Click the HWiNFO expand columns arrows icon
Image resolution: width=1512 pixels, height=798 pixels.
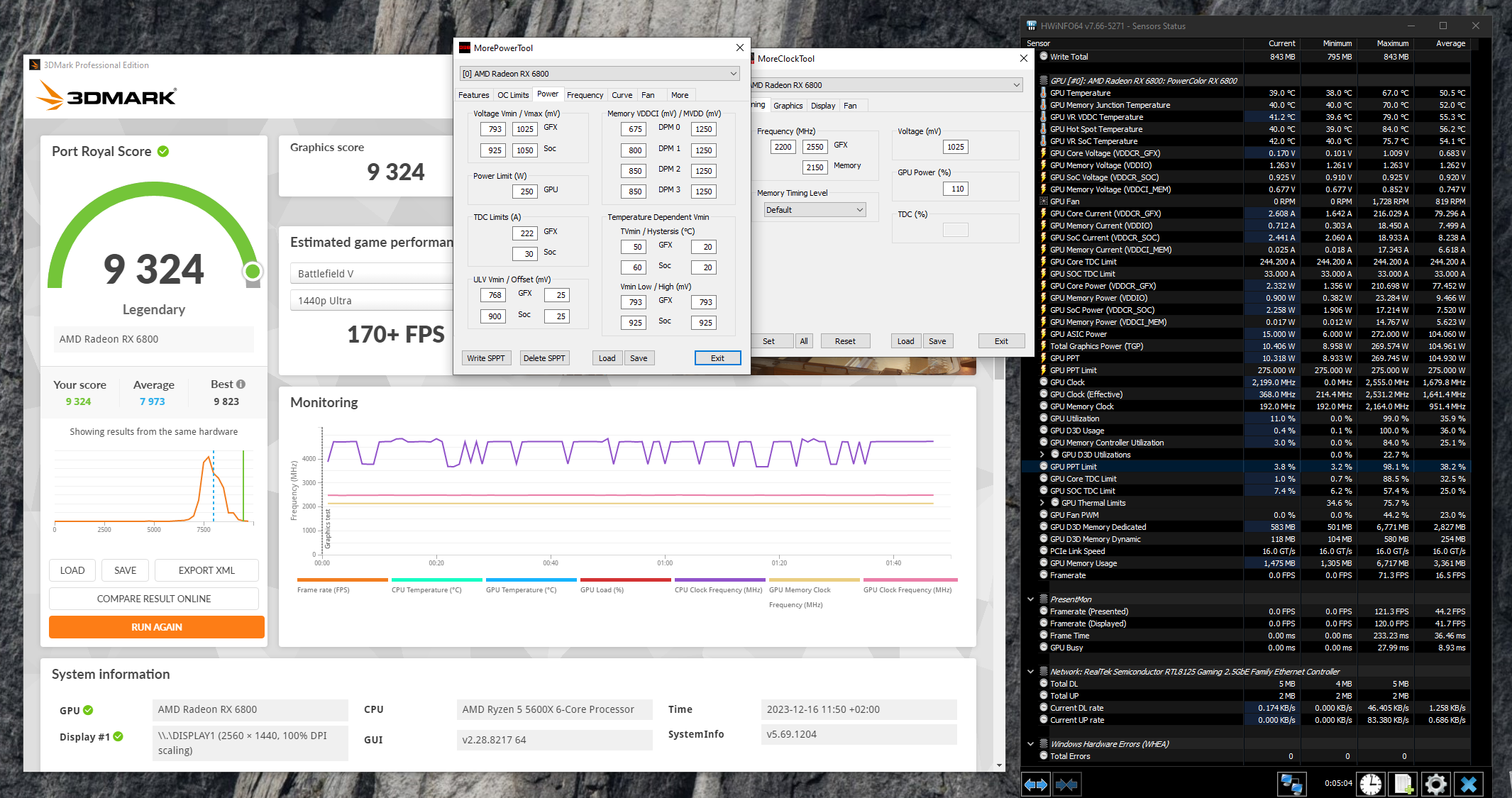point(1036,784)
